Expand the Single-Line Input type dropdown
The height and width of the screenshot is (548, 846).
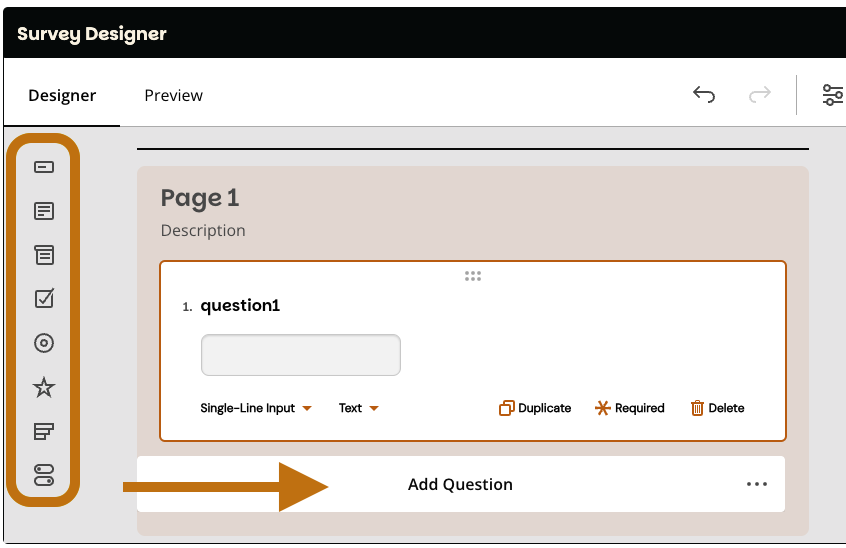[256, 408]
